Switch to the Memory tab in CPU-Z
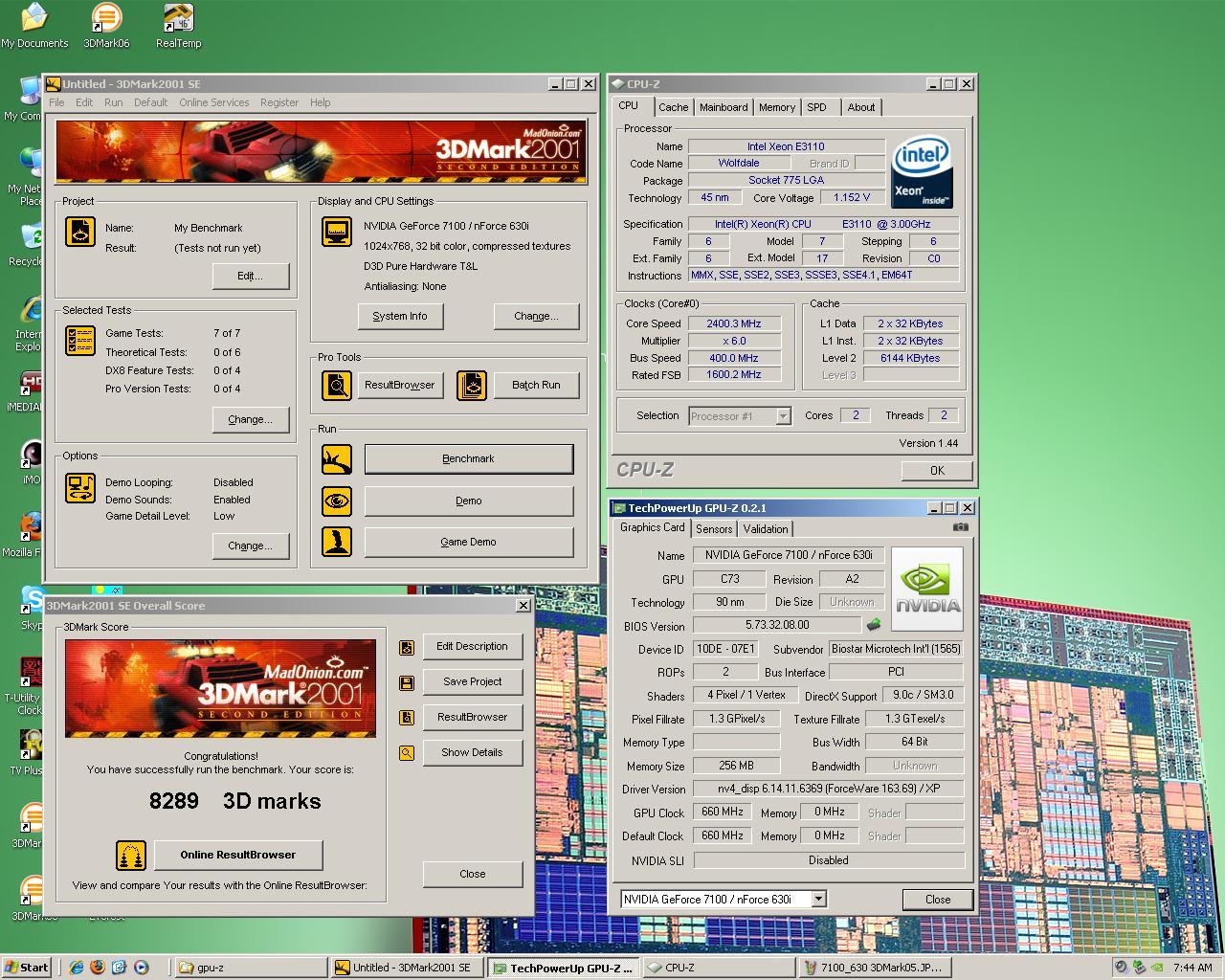Screen dimensions: 1225x980 777,107
